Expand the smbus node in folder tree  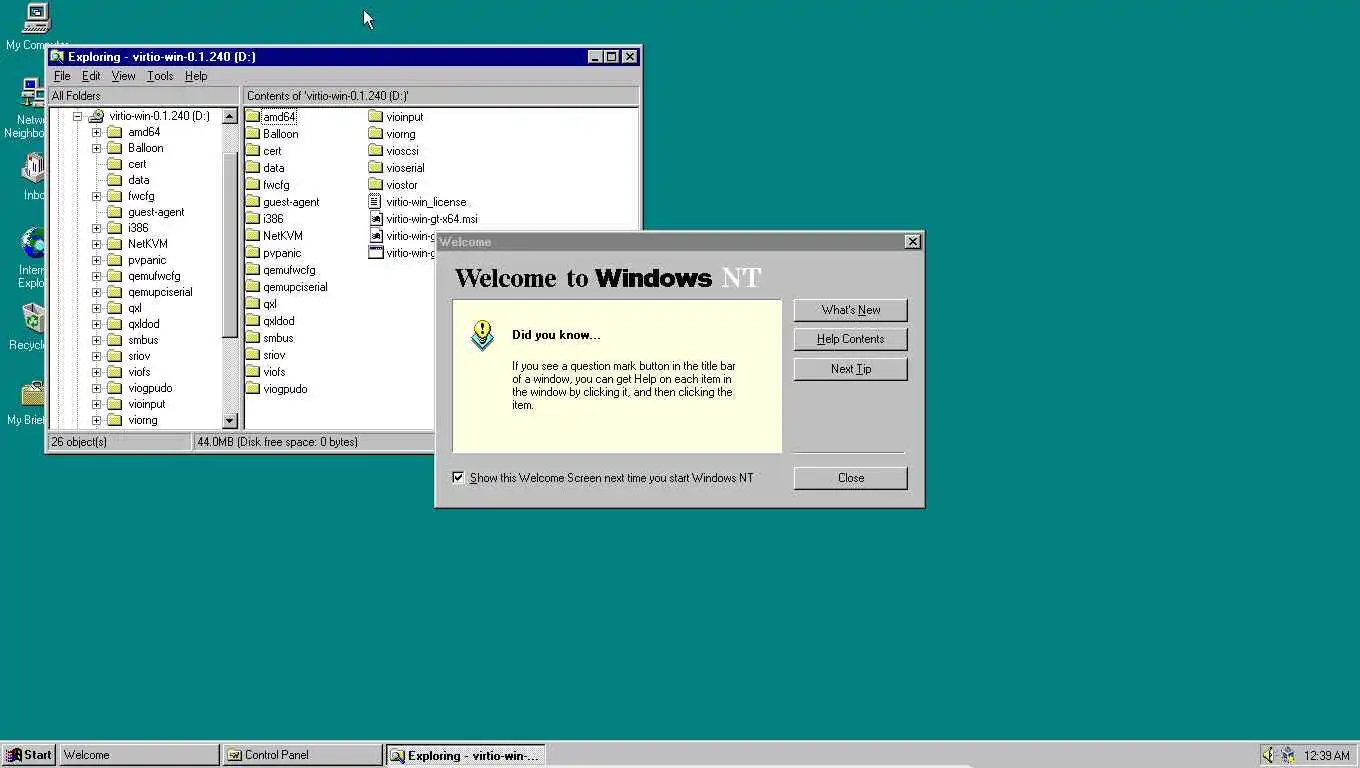point(96,340)
